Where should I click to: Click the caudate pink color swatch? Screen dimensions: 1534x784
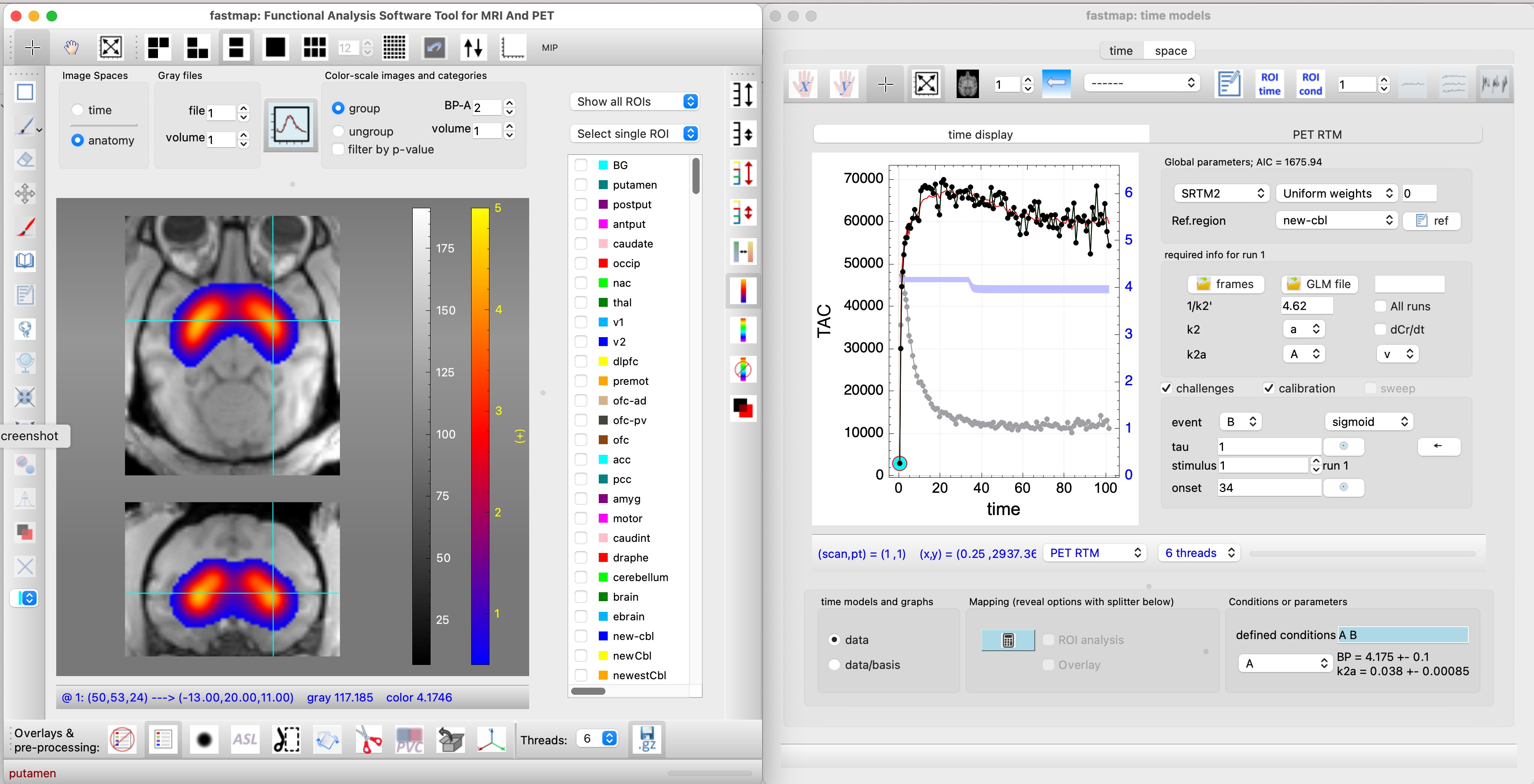tap(603, 243)
